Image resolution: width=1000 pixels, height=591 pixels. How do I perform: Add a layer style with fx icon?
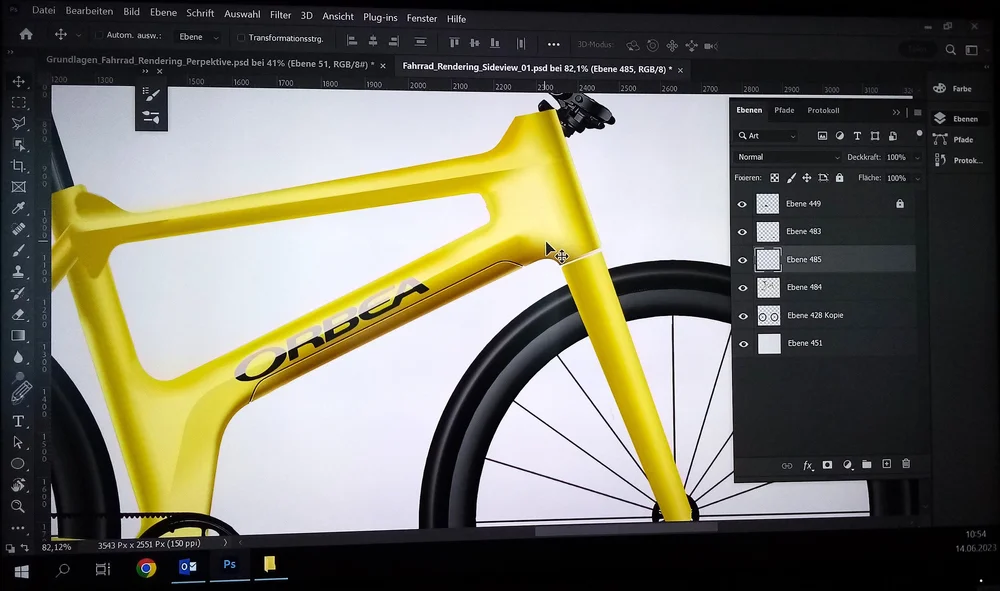coord(807,465)
